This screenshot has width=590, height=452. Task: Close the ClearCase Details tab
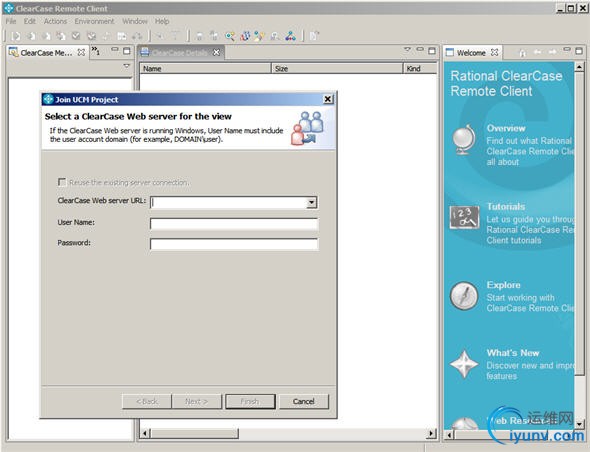pos(216,53)
